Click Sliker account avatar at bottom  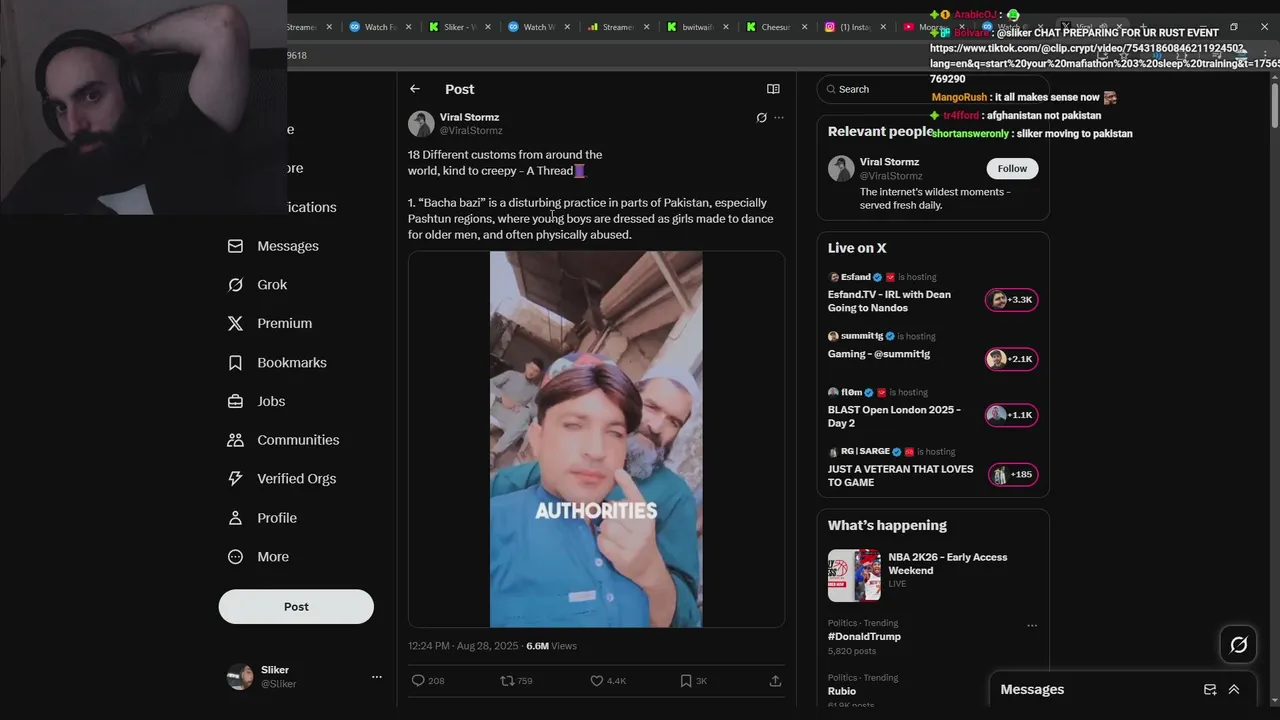coord(240,677)
